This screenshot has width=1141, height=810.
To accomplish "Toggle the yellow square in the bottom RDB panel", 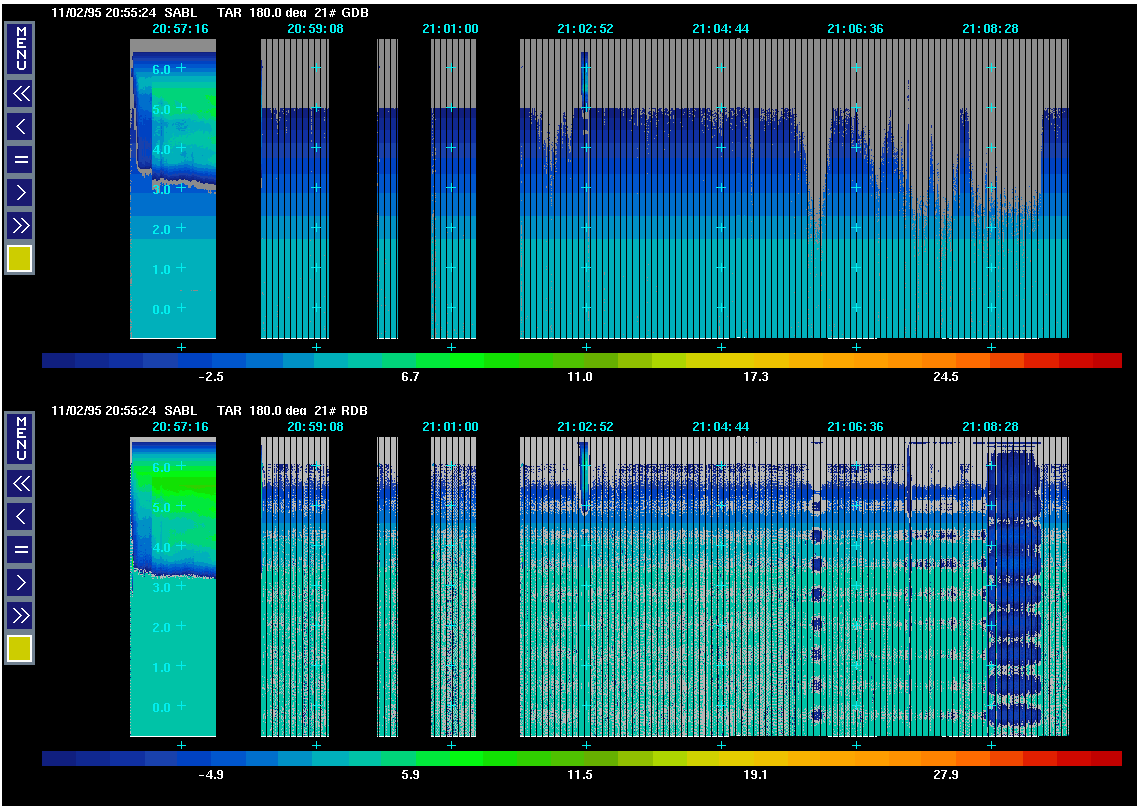I will tap(20, 649).
